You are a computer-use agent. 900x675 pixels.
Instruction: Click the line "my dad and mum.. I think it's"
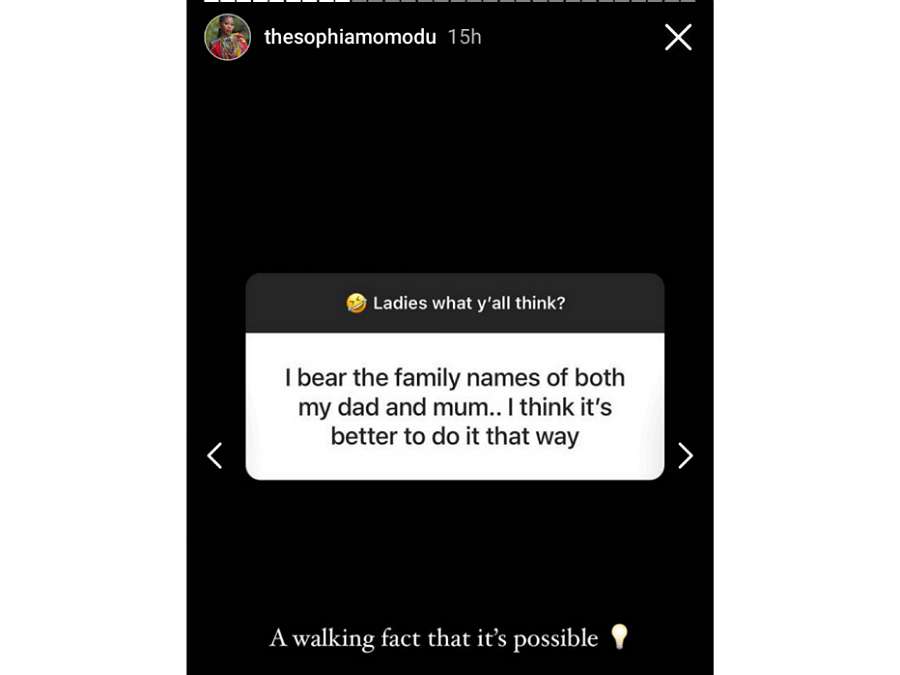455,407
